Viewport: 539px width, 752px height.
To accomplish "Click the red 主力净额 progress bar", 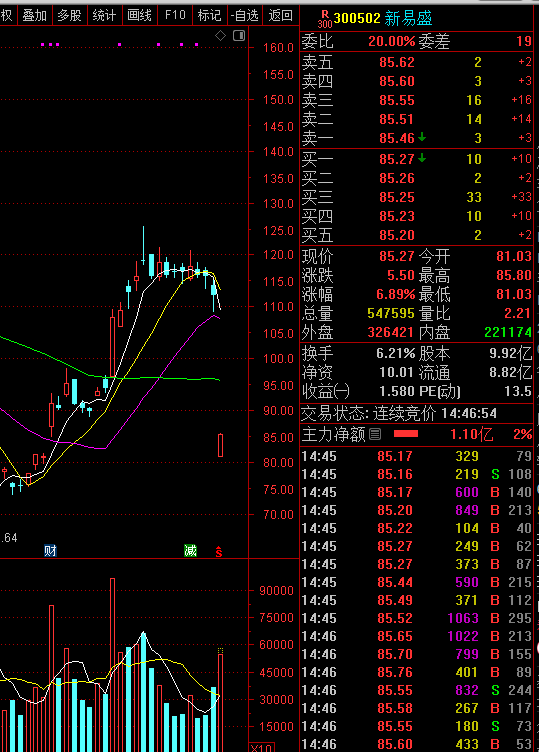I will [x=406, y=434].
